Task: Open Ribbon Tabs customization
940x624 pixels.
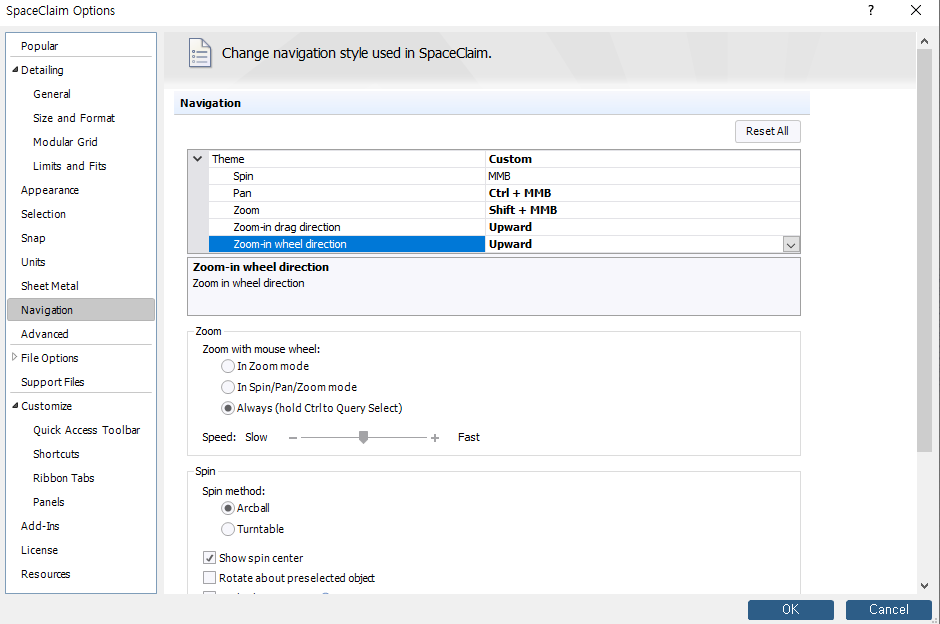Action: click(x=64, y=478)
